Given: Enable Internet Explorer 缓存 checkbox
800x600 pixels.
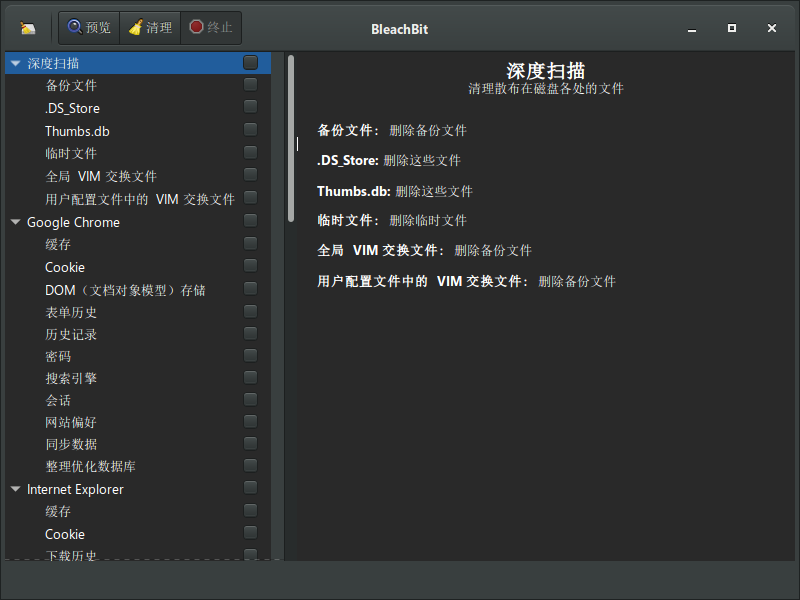Looking at the screenshot, I should point(251,511).
